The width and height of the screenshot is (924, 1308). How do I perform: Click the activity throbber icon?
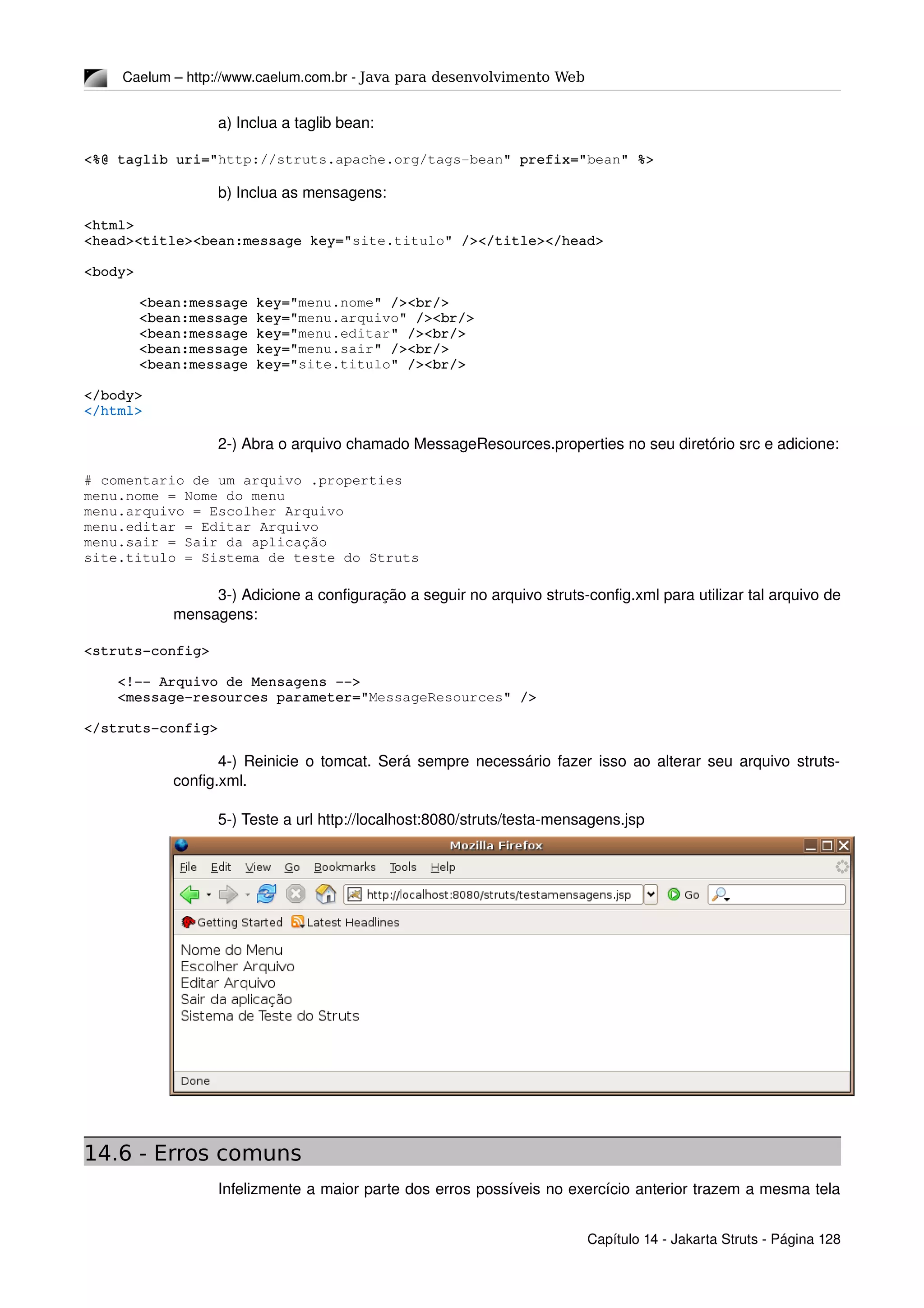[x=842, y=867]
